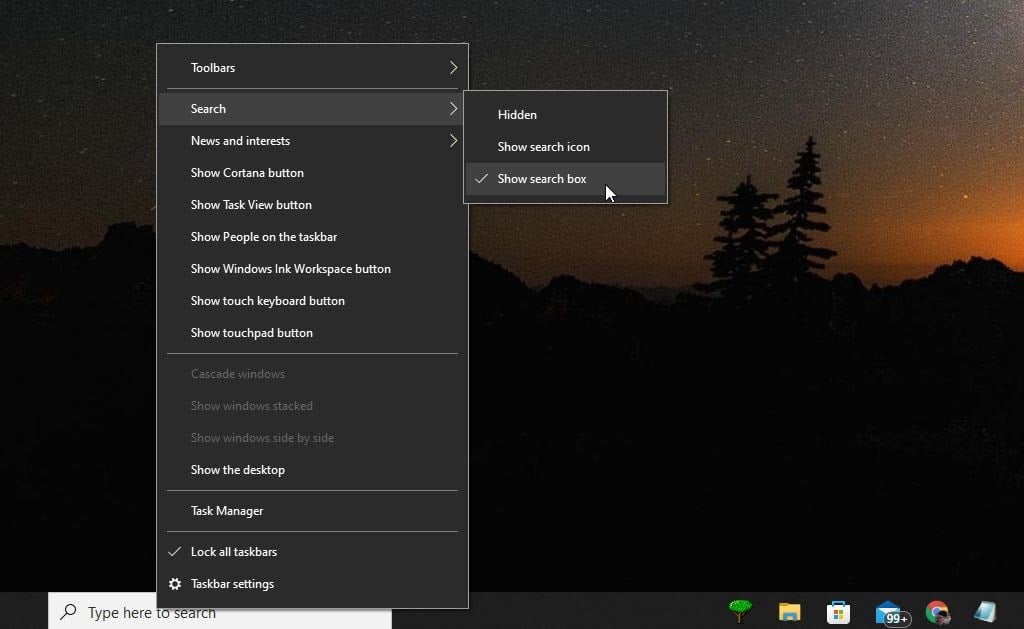This screenshot has width=1024, height=629.
Task: Click the Search submenu chevron
Action: tap(453, 109)
